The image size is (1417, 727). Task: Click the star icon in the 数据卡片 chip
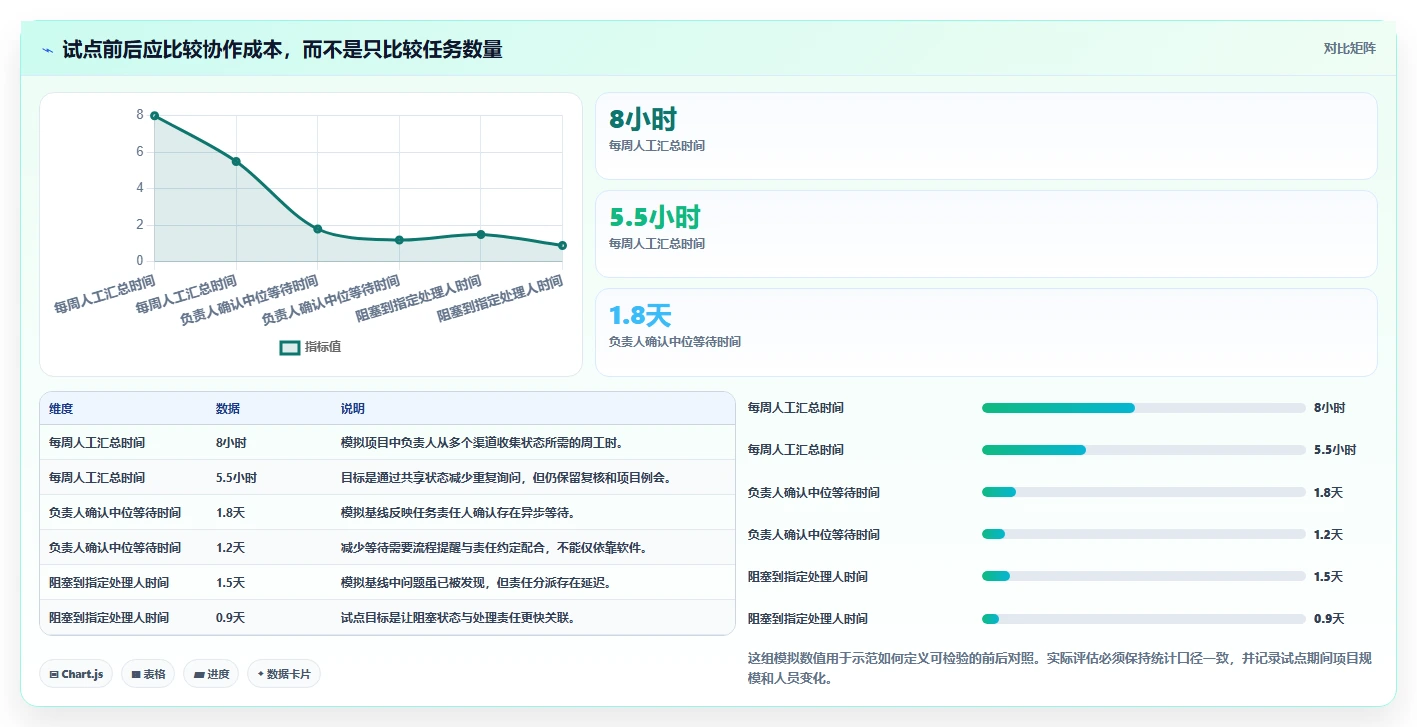260,674
